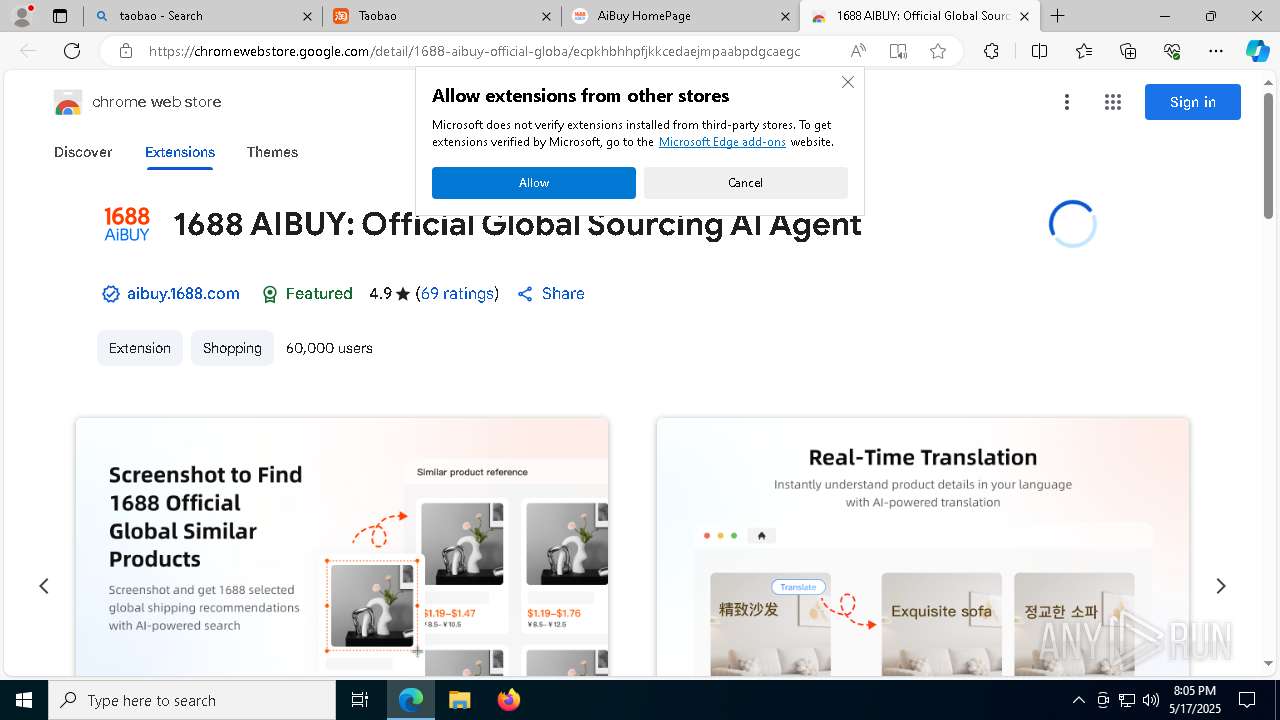Close the Taobao tab

click(546, 16)
